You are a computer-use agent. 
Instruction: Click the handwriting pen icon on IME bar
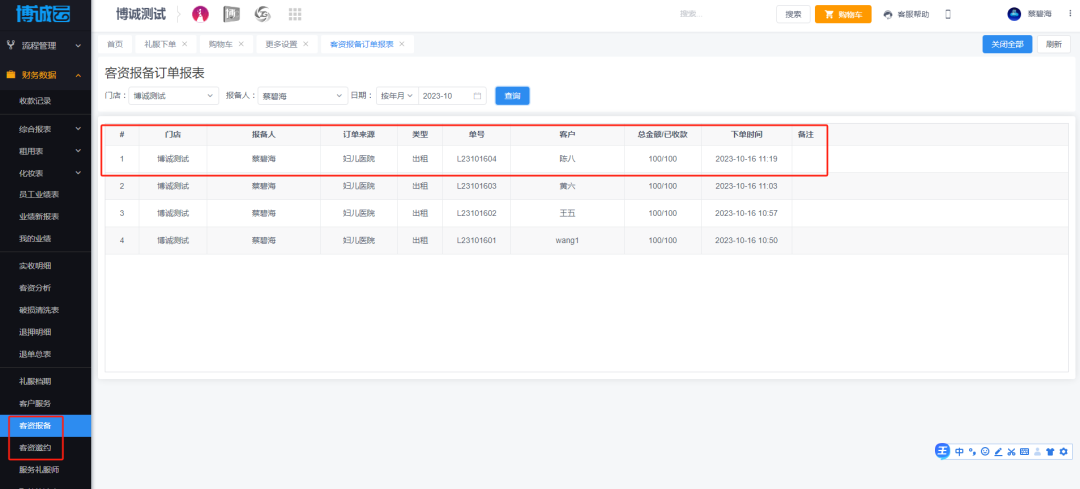point(998,452)
